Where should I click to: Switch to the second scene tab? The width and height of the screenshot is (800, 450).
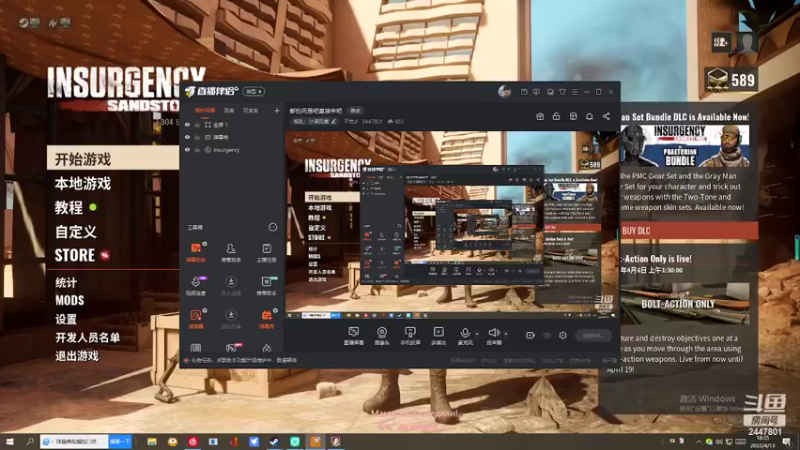pyautogui.click(x=229, y=110)
